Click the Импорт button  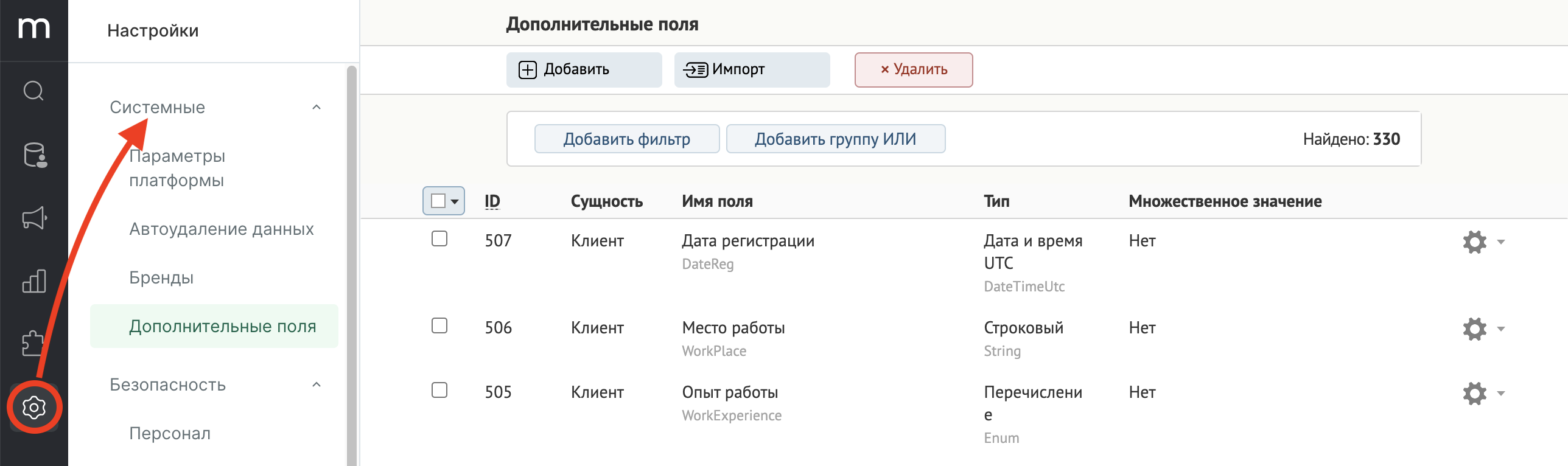click(752, 70)
